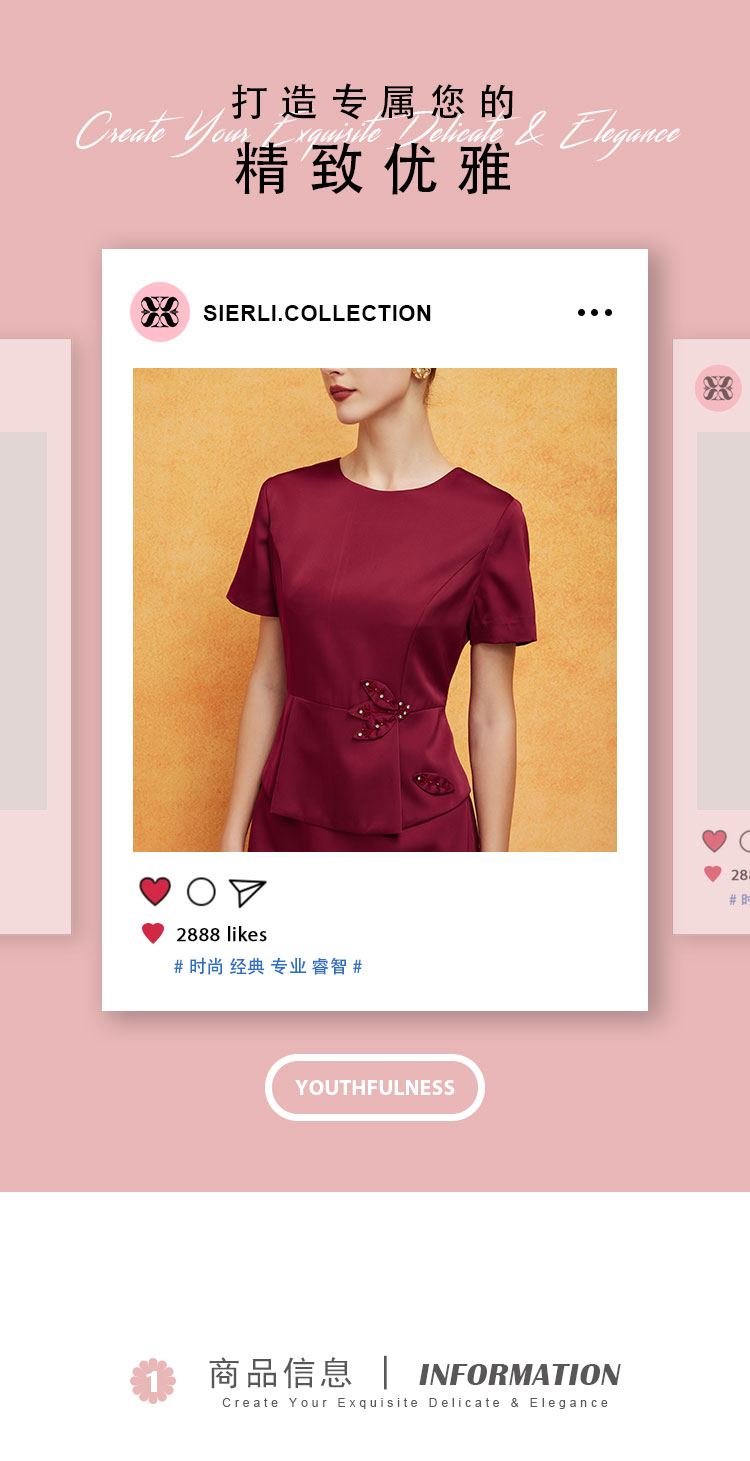The width and height of the screenshot is (750, 1461).
Task: Click the YOUTHFULNESS pill button
Action: click(375, 1087)
